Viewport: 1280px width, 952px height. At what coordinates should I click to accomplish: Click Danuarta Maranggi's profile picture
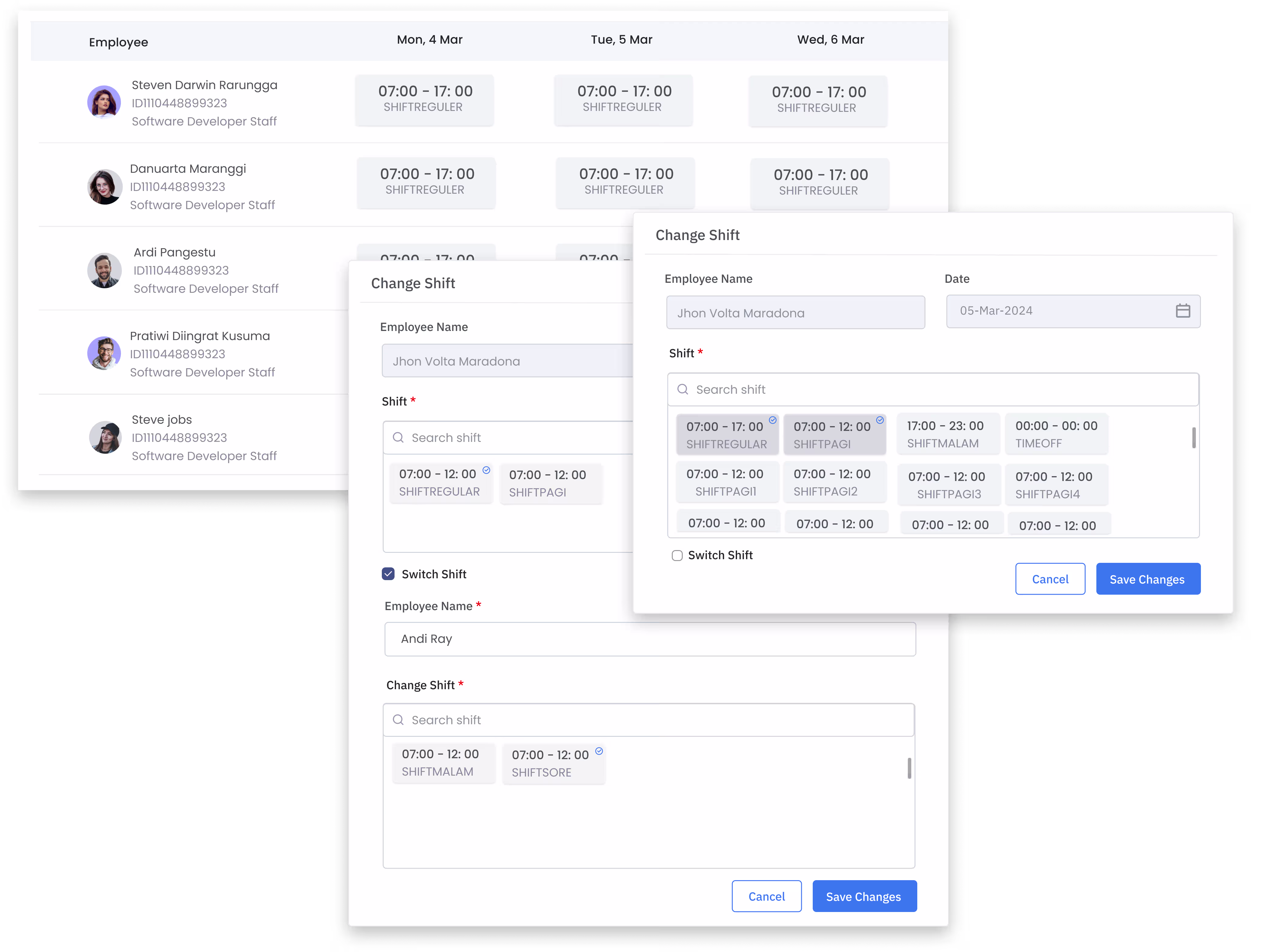(104, 187)
